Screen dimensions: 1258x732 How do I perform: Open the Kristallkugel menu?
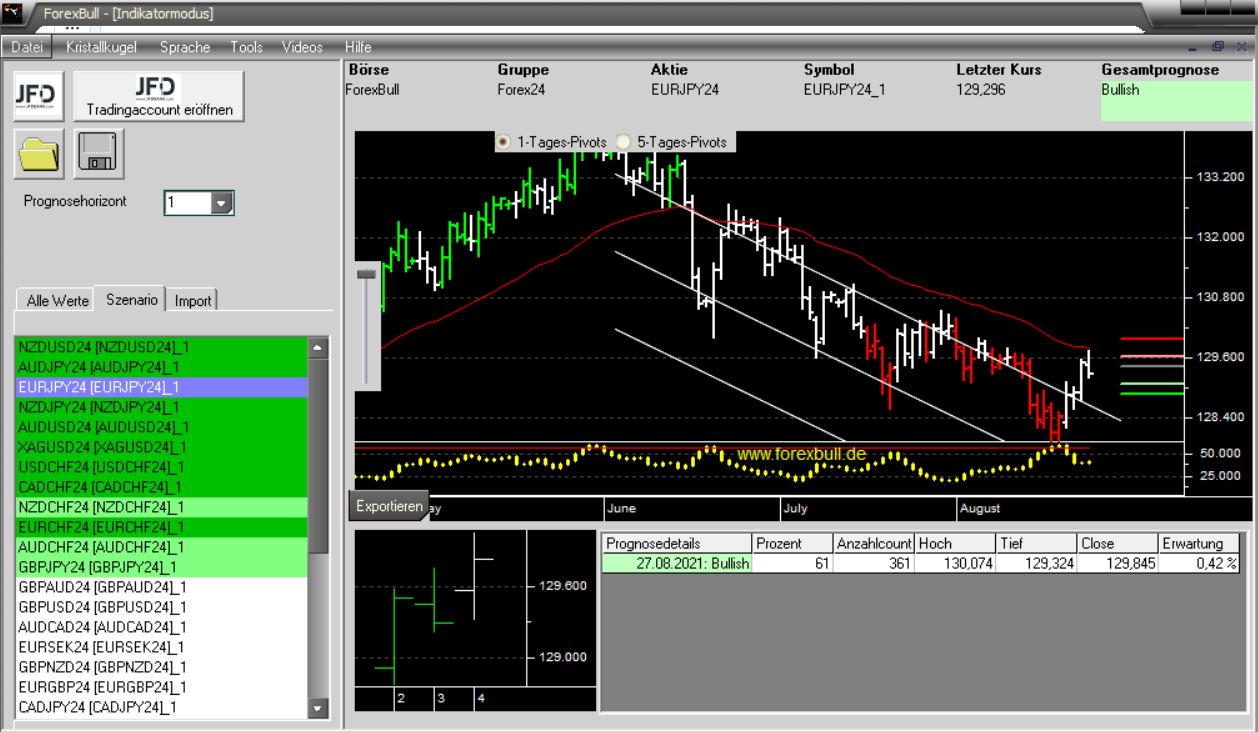(103, 47)
